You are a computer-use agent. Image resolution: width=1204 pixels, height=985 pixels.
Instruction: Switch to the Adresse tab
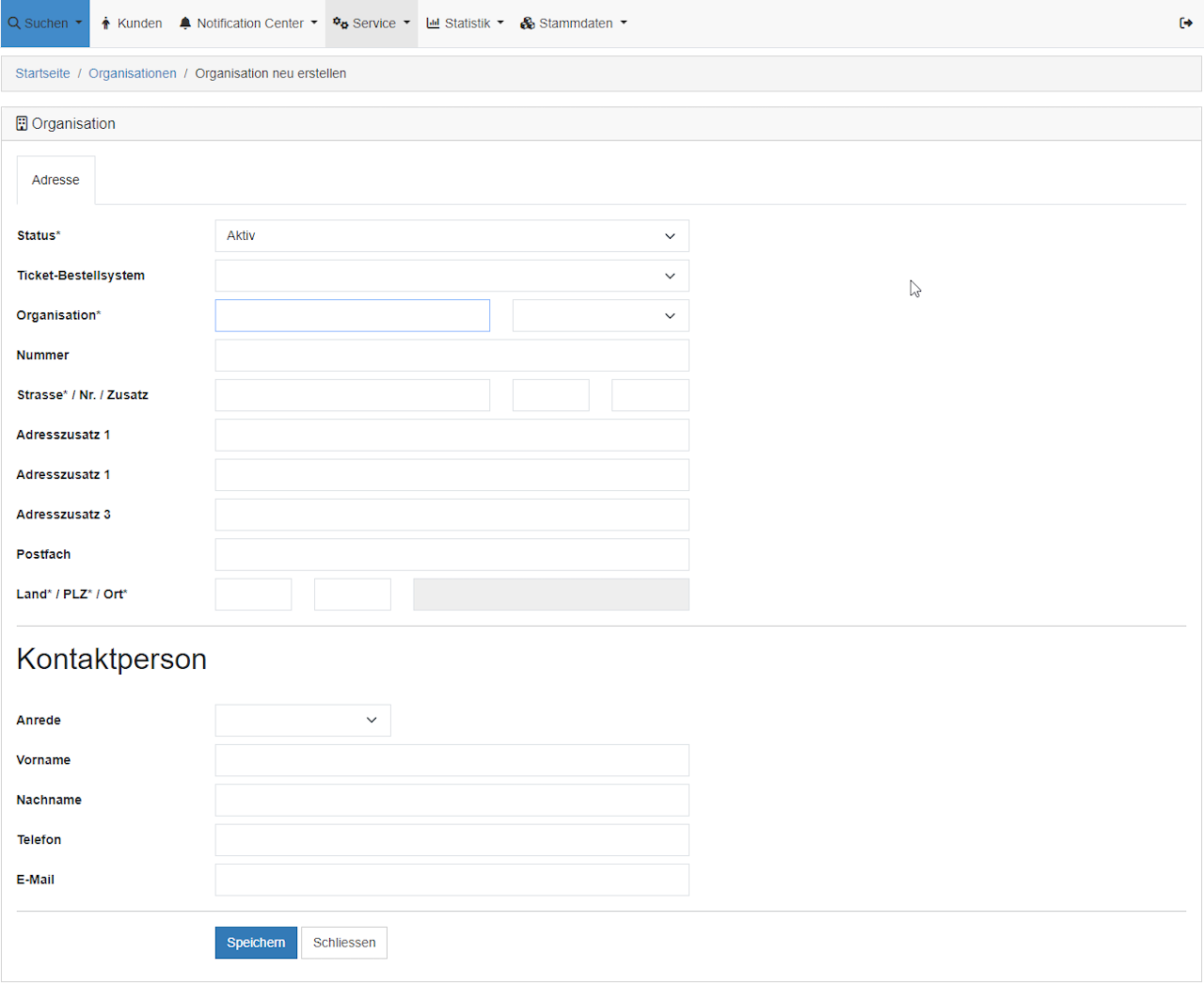(55, 181)
